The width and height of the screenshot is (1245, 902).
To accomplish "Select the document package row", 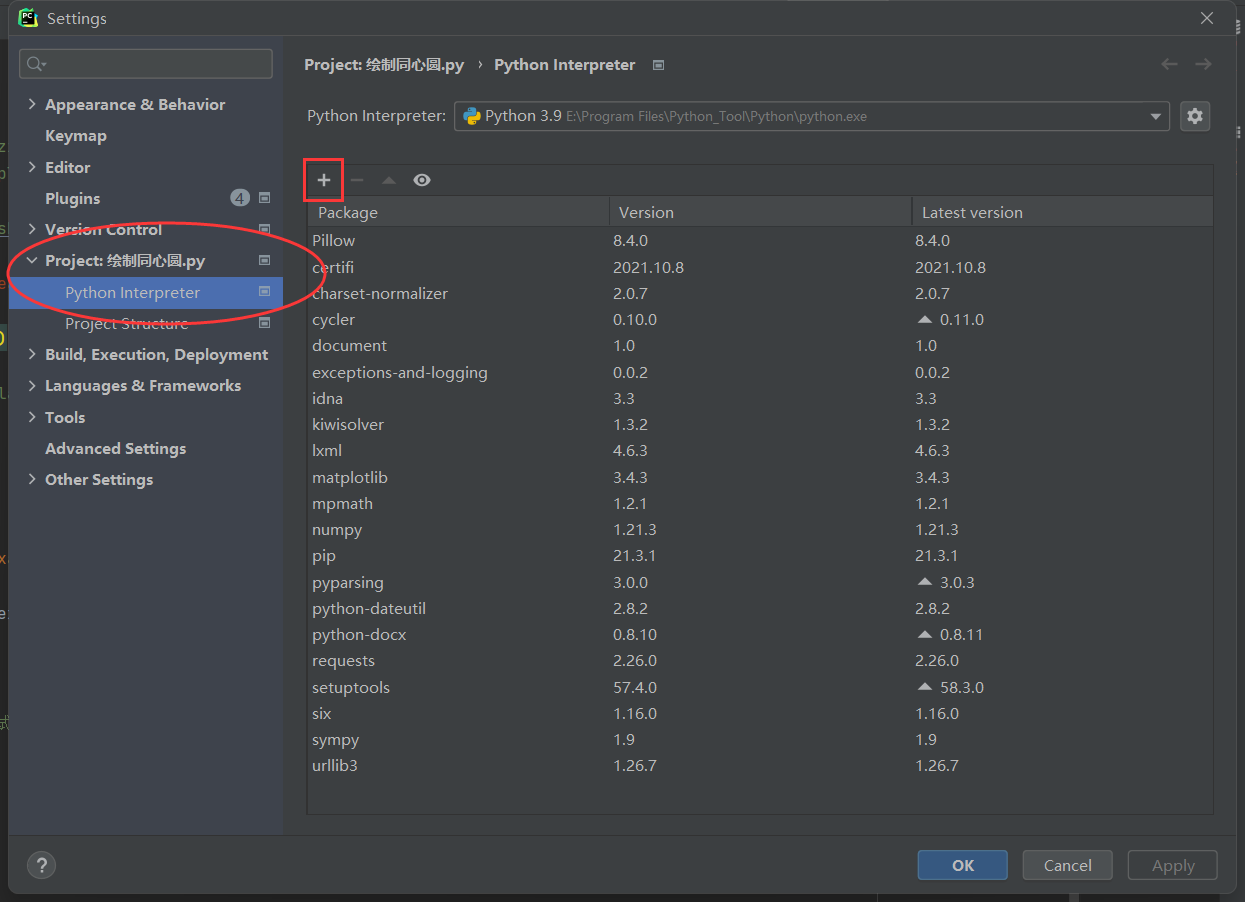I will [x=760, y=346].
